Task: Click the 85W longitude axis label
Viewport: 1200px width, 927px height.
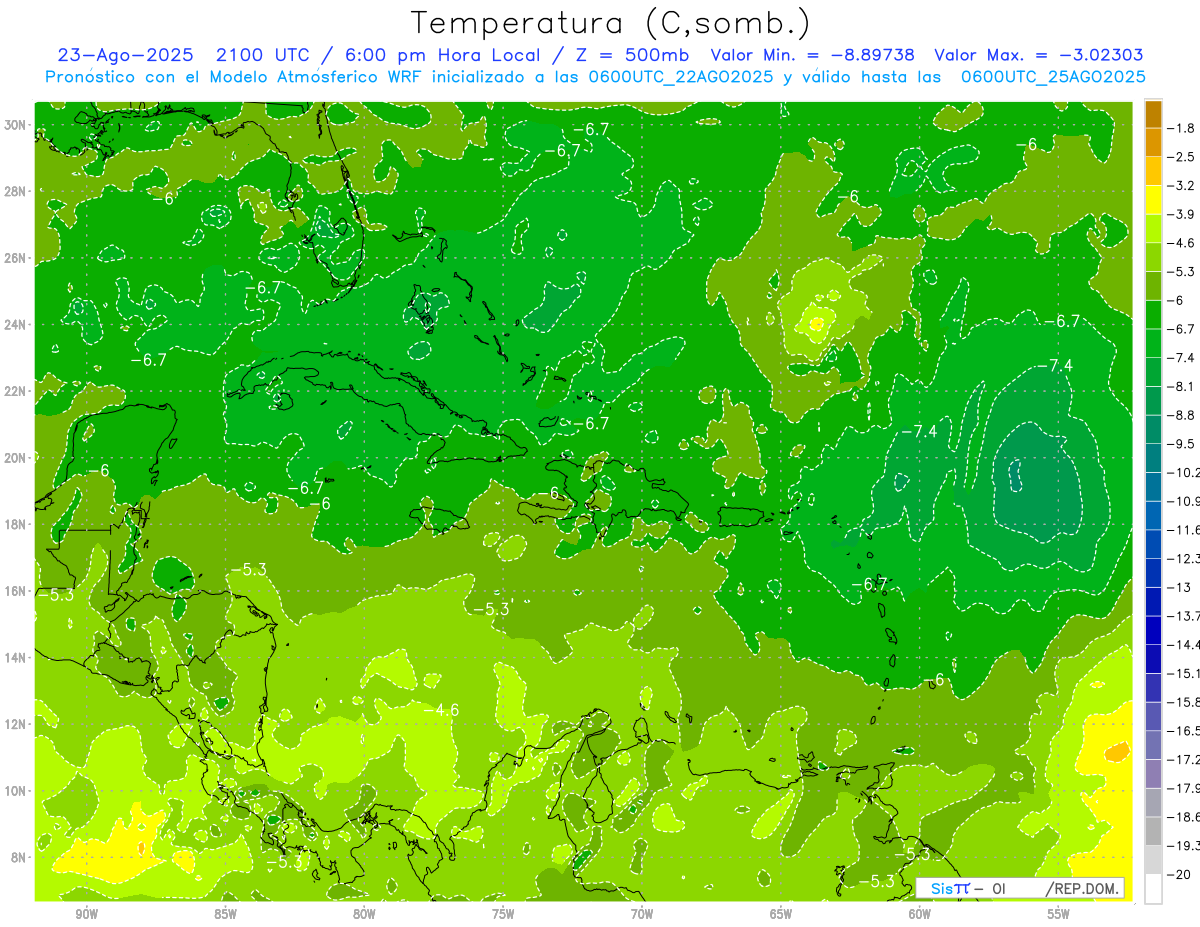Action: tap(226, 914)
